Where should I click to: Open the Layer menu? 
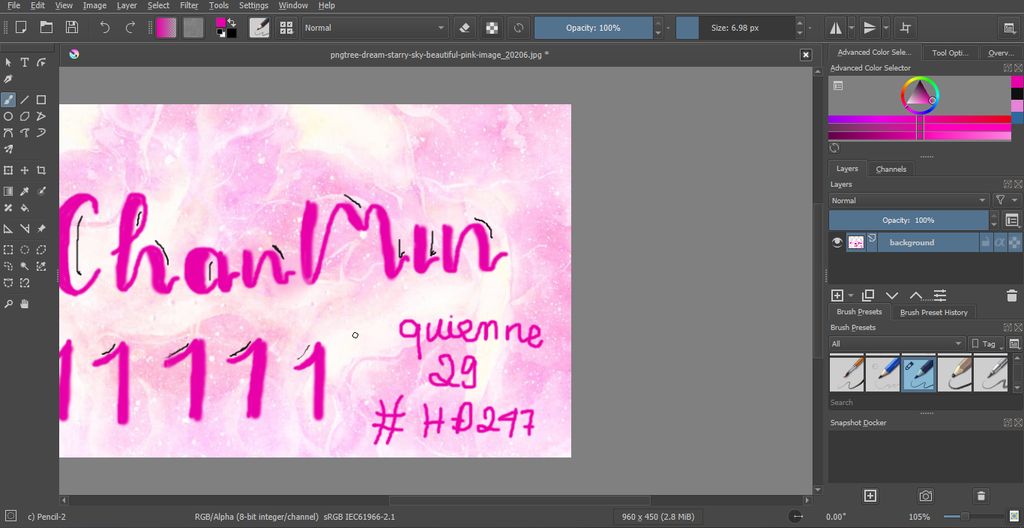tap(127, 5)
